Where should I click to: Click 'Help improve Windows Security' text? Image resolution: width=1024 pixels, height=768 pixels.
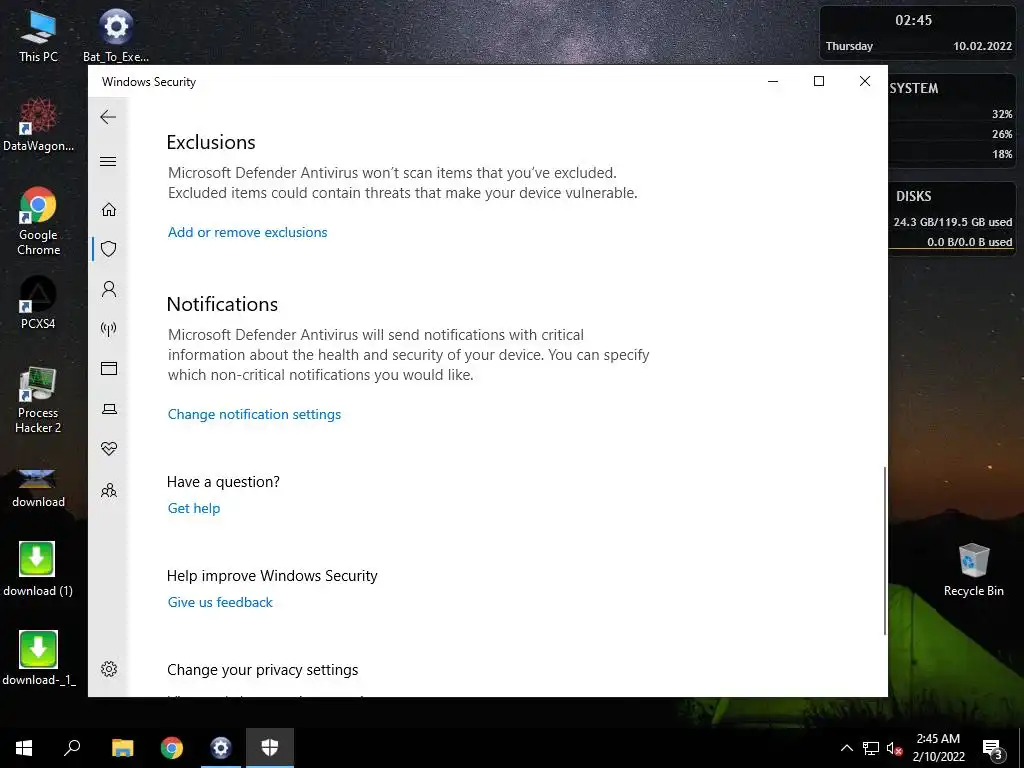coord(272,576)
